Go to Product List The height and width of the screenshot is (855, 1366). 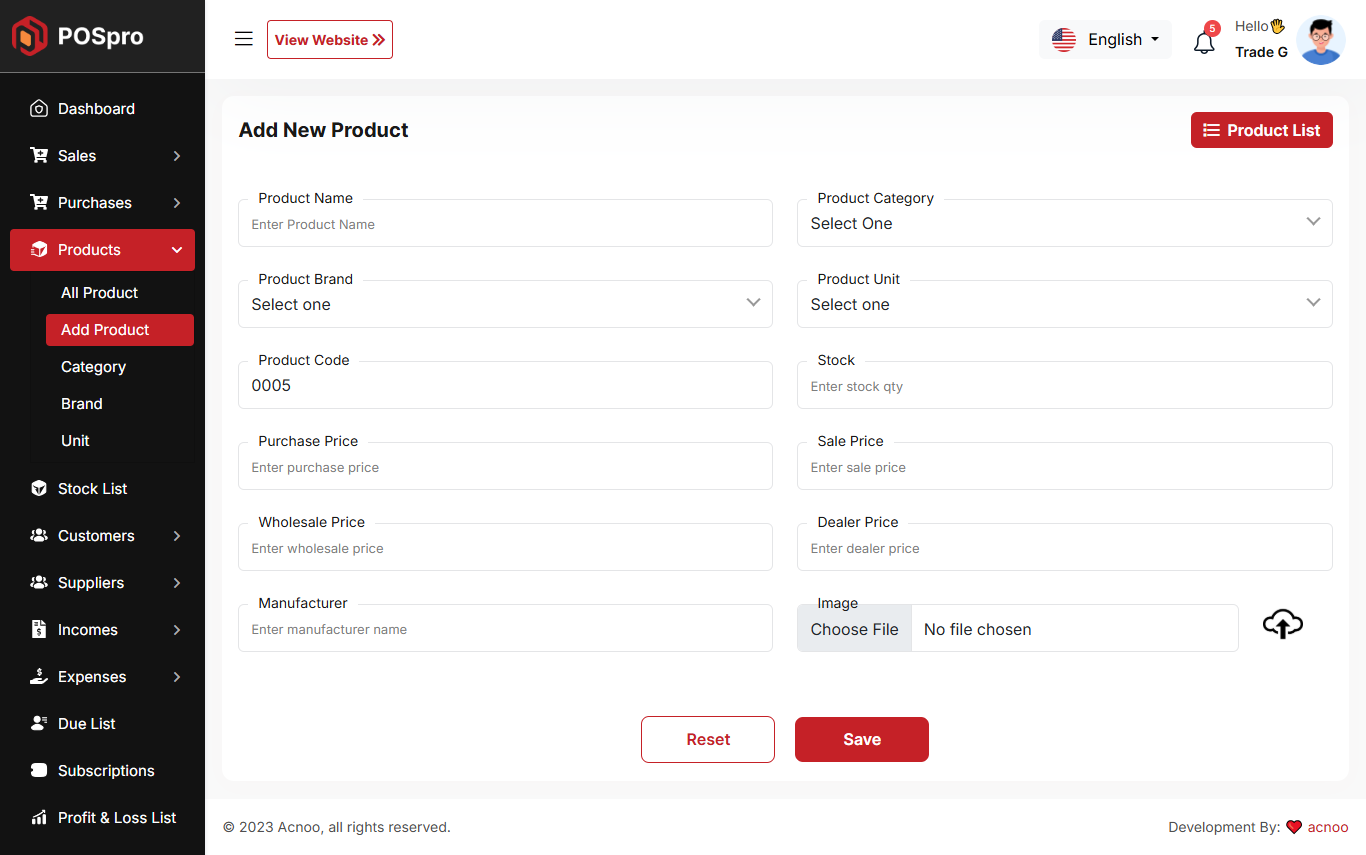1261,130
